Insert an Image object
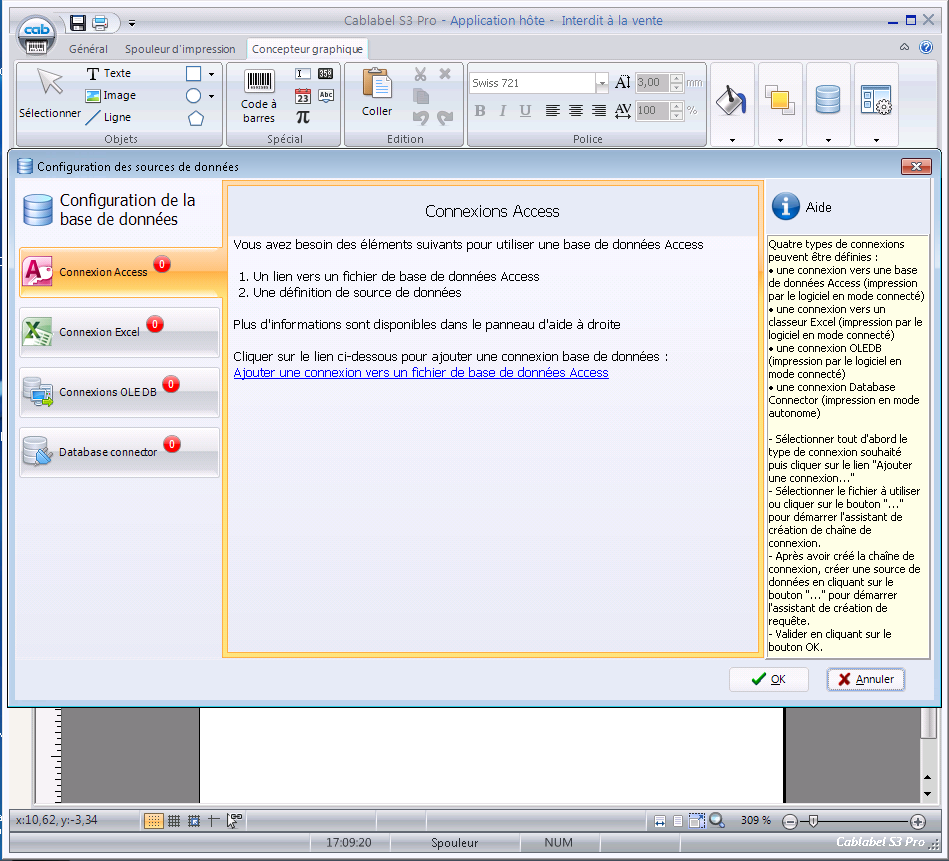 point(111,95)
